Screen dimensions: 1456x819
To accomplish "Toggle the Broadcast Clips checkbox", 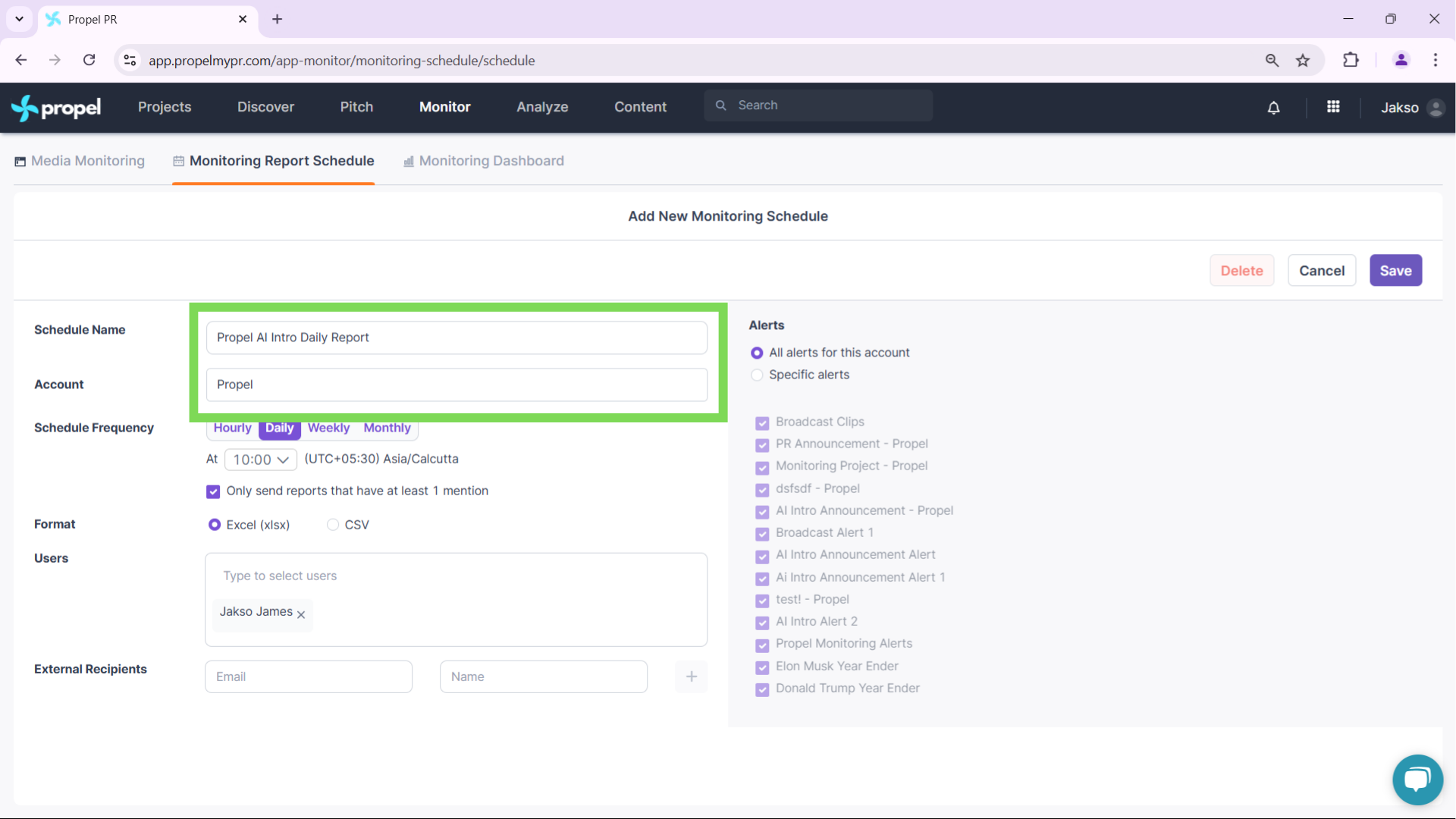I will 762,422.
